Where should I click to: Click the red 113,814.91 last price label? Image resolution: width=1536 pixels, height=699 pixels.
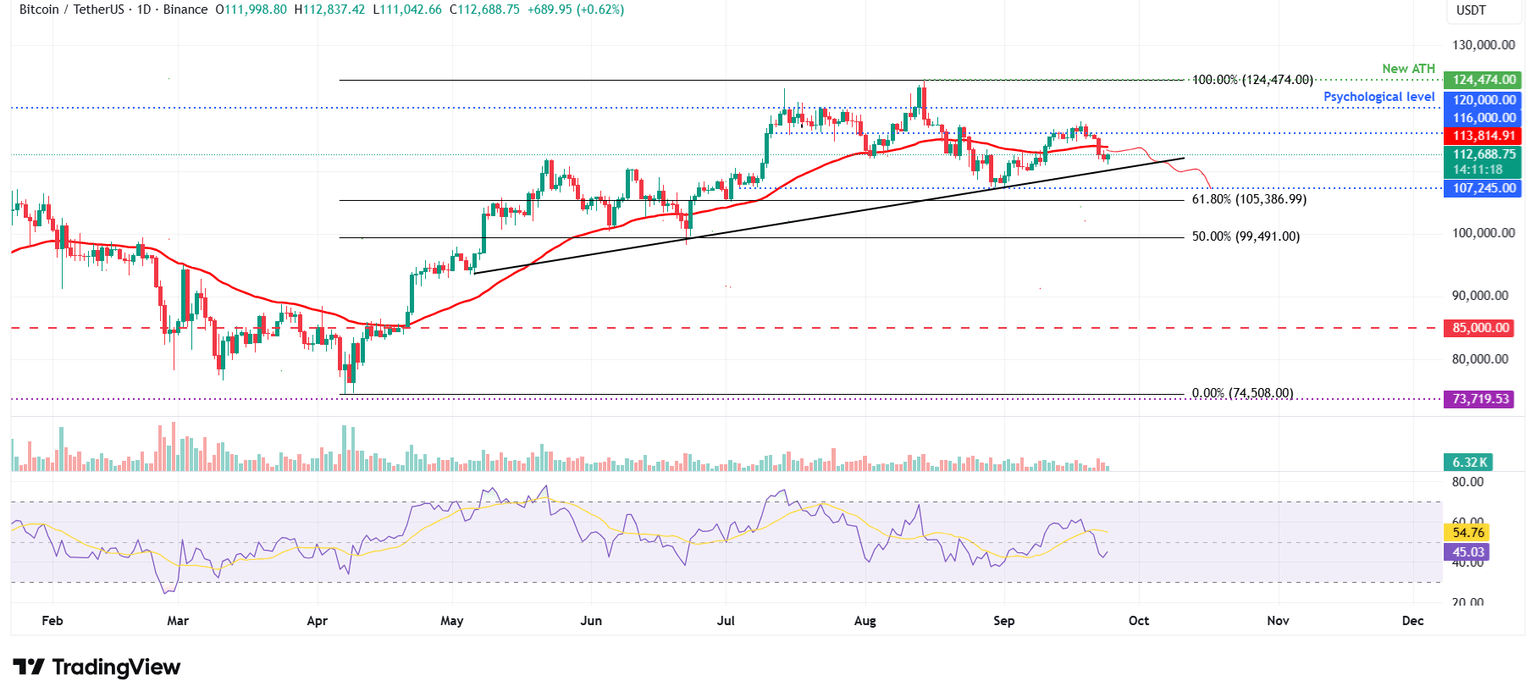[1482, 135]
